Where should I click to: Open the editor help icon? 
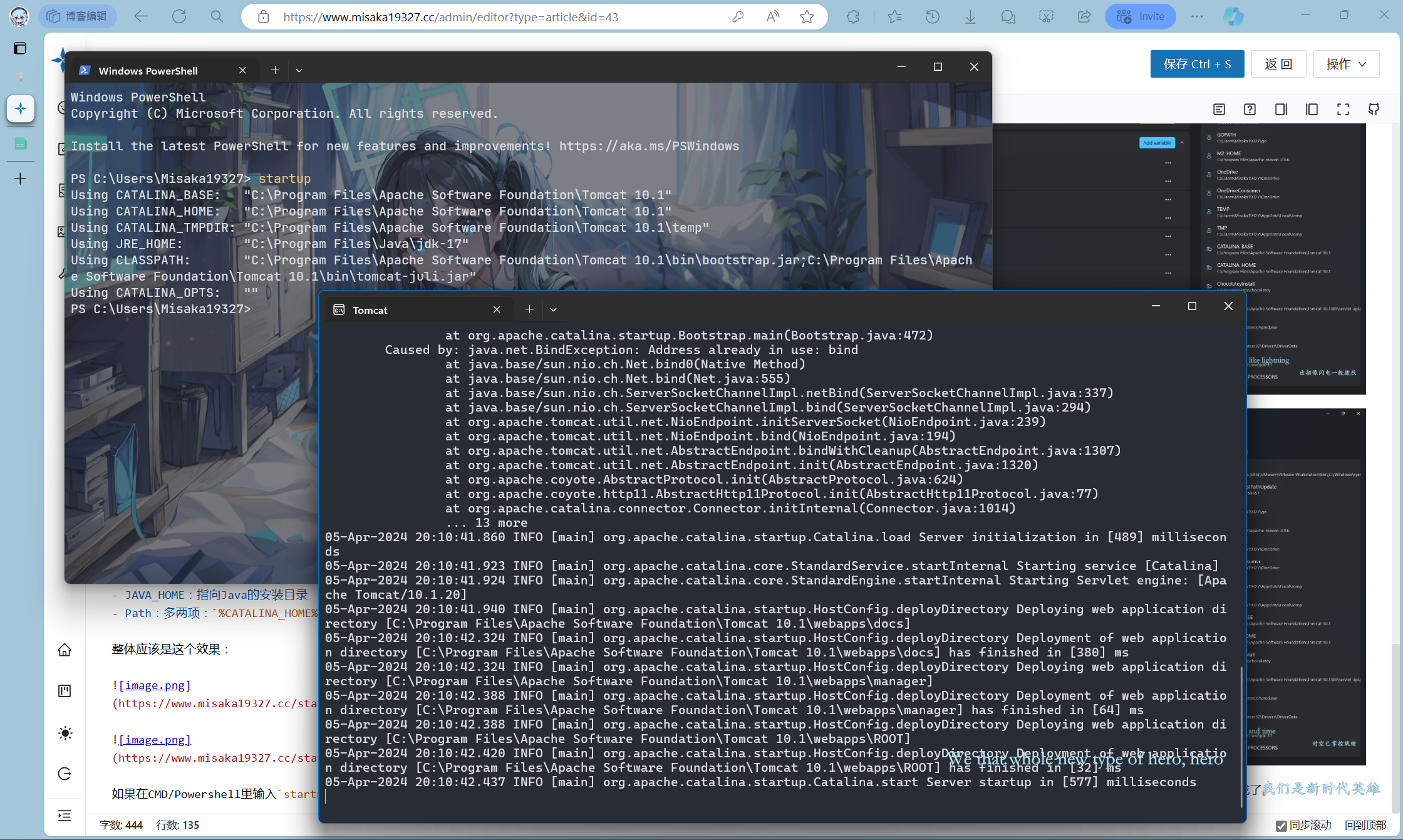[x=1250, y=110]
